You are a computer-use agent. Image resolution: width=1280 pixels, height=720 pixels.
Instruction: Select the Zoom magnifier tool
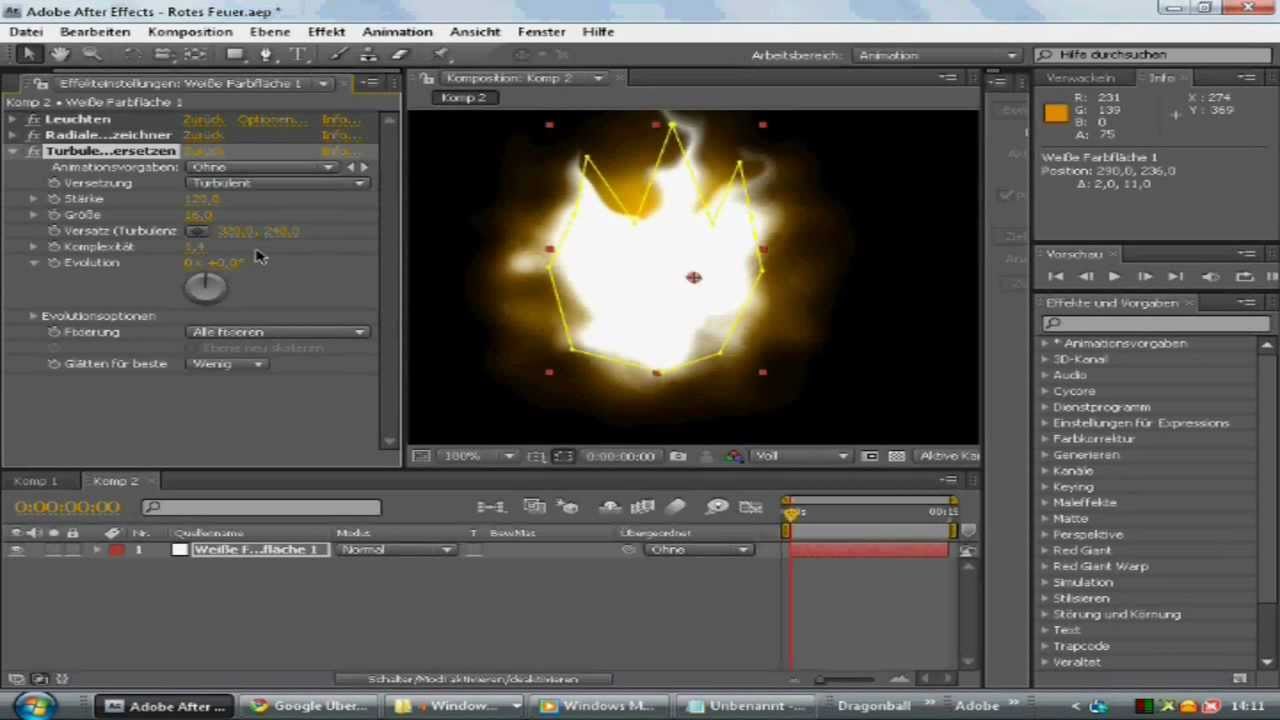pyautogui.click(x=91, y=55)
